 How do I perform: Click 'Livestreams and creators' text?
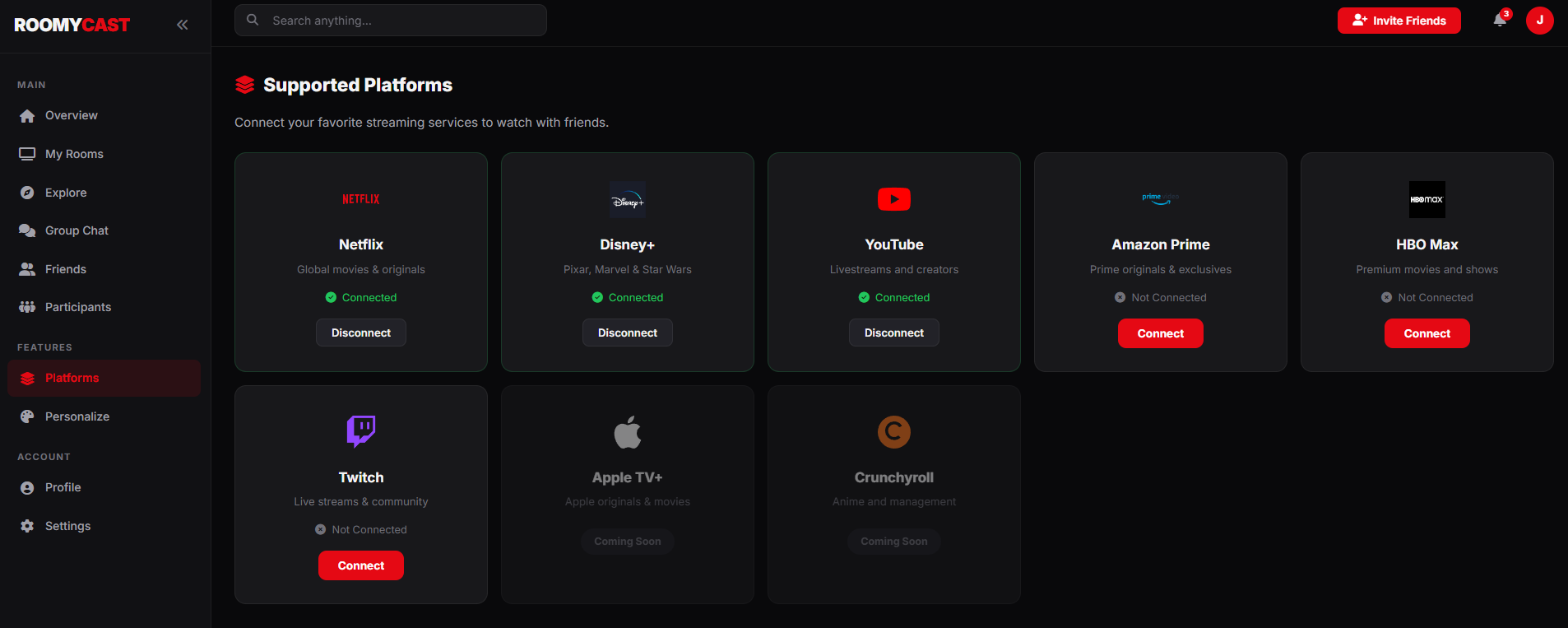pyautogui.click(x=894, y=269)
